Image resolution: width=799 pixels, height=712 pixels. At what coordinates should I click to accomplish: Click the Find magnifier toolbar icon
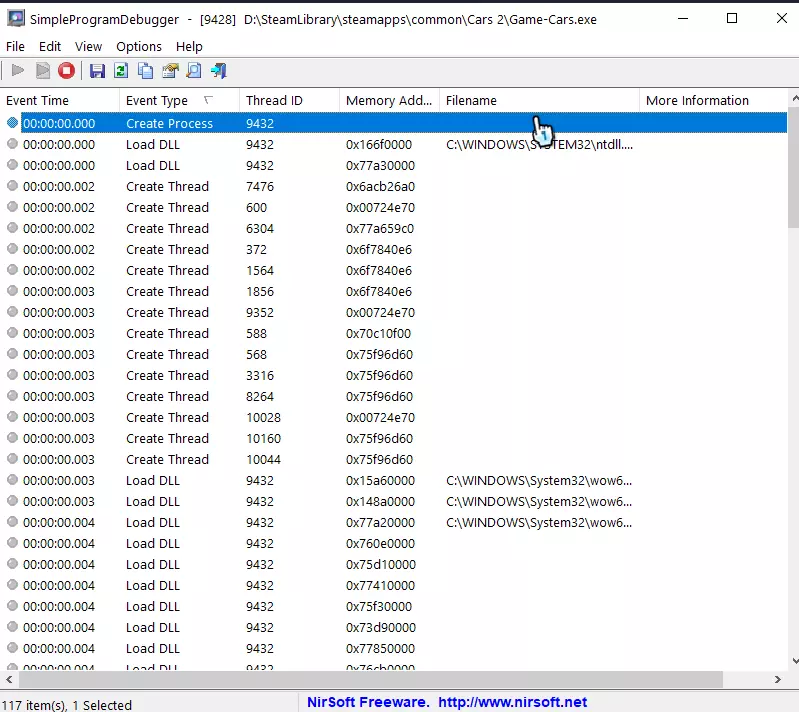tap(194, 70)
